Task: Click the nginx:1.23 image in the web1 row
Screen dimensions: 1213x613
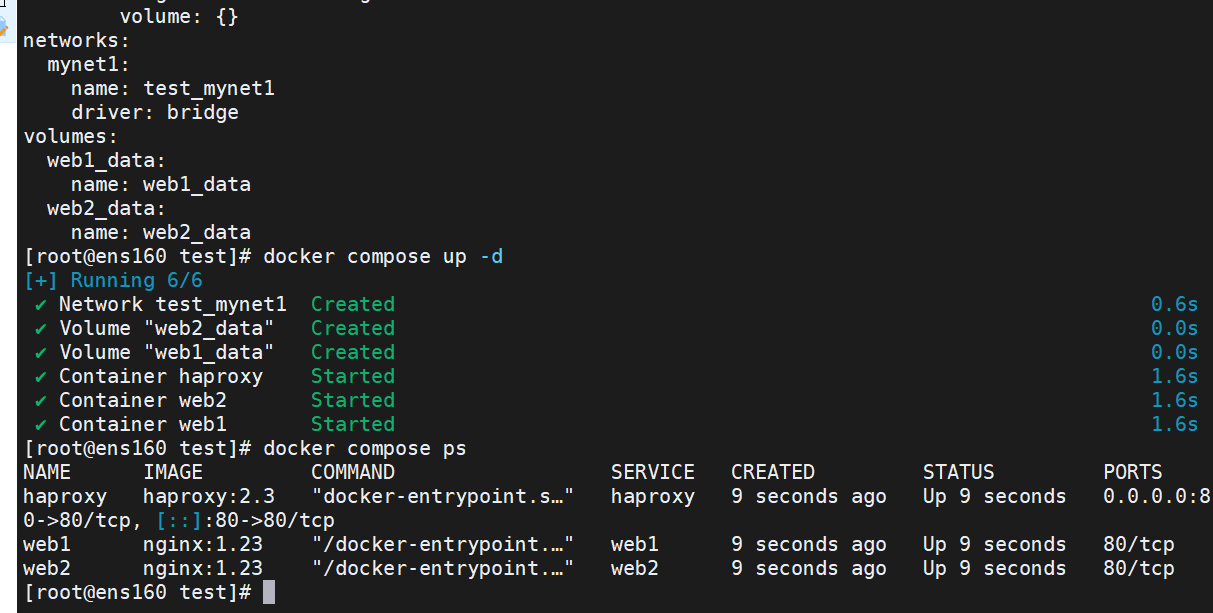Action: 203,544
